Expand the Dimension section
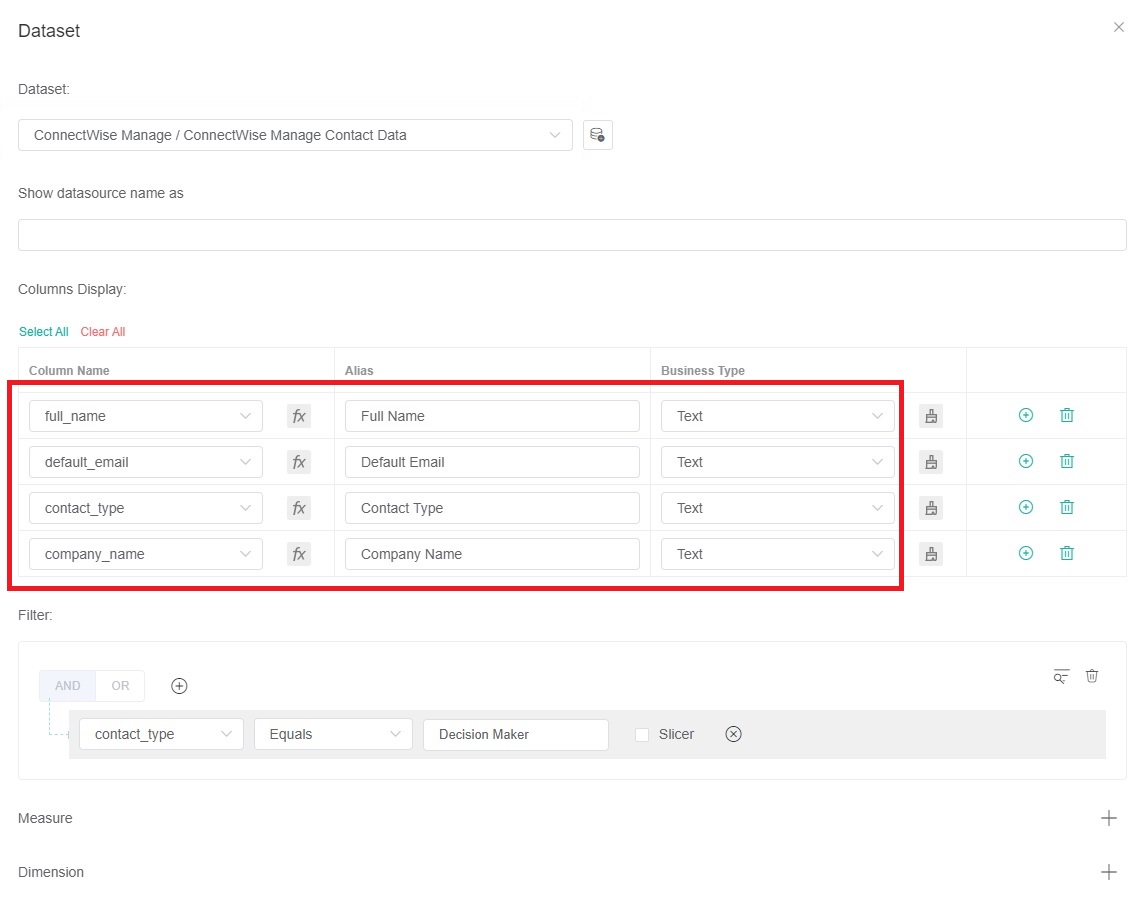Viewport: 1143px width, 903px height. (x=1108, y=871)
